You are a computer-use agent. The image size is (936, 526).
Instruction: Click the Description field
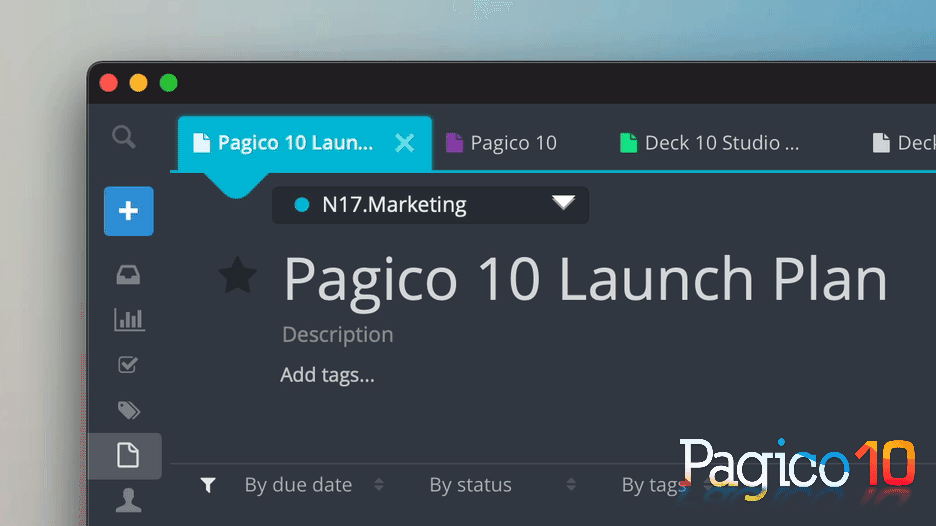pos(338,335)
